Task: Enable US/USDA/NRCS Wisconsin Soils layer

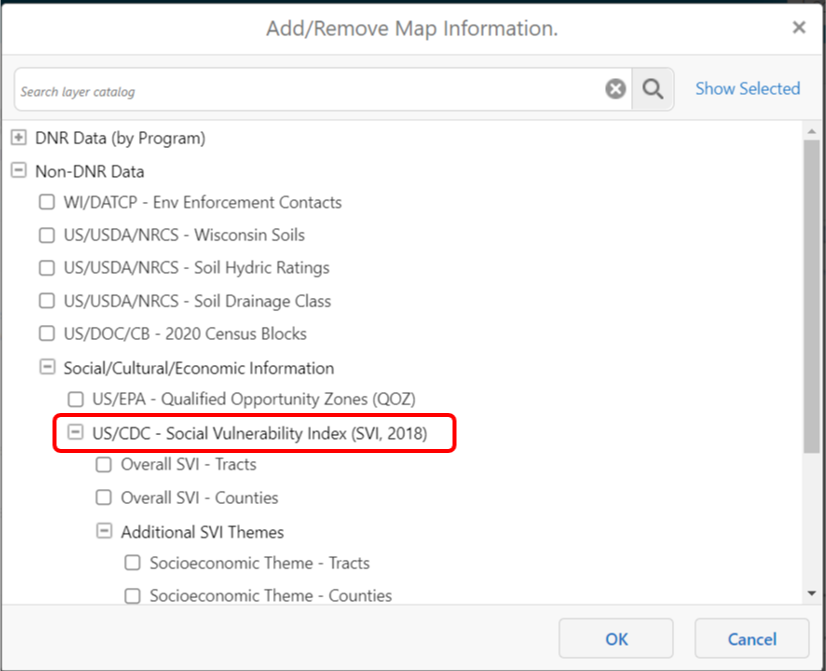Action: 47,235
